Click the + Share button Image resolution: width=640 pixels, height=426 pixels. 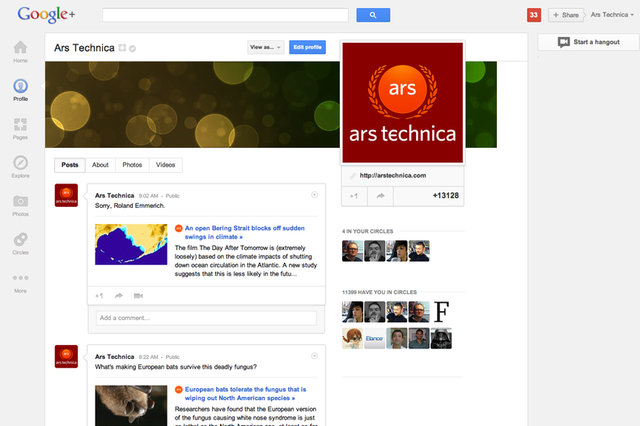(x=566, y=15)
